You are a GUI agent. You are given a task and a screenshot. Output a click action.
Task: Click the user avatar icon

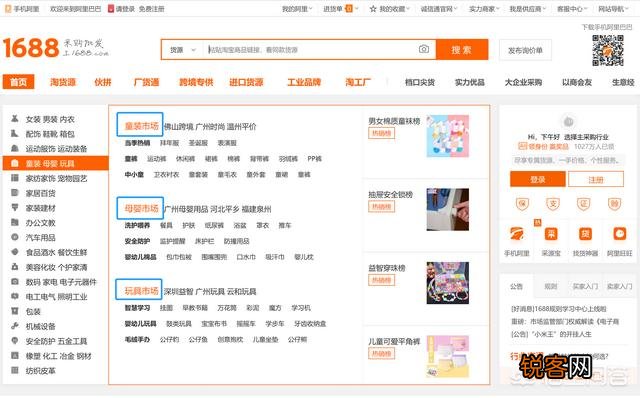(569, 121)
